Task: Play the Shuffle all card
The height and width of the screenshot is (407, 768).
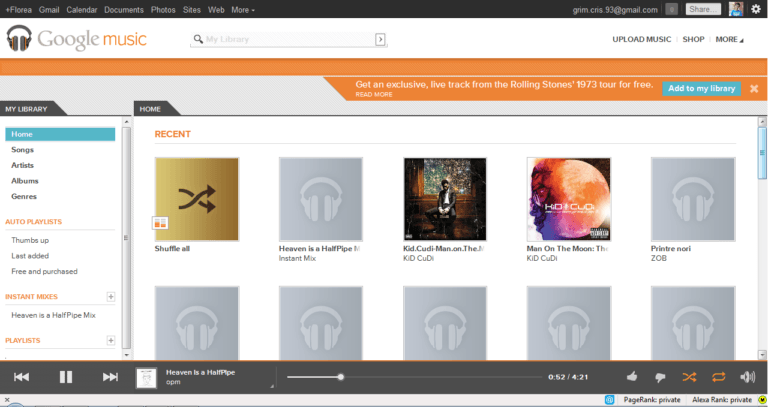Action: point(197,199)
